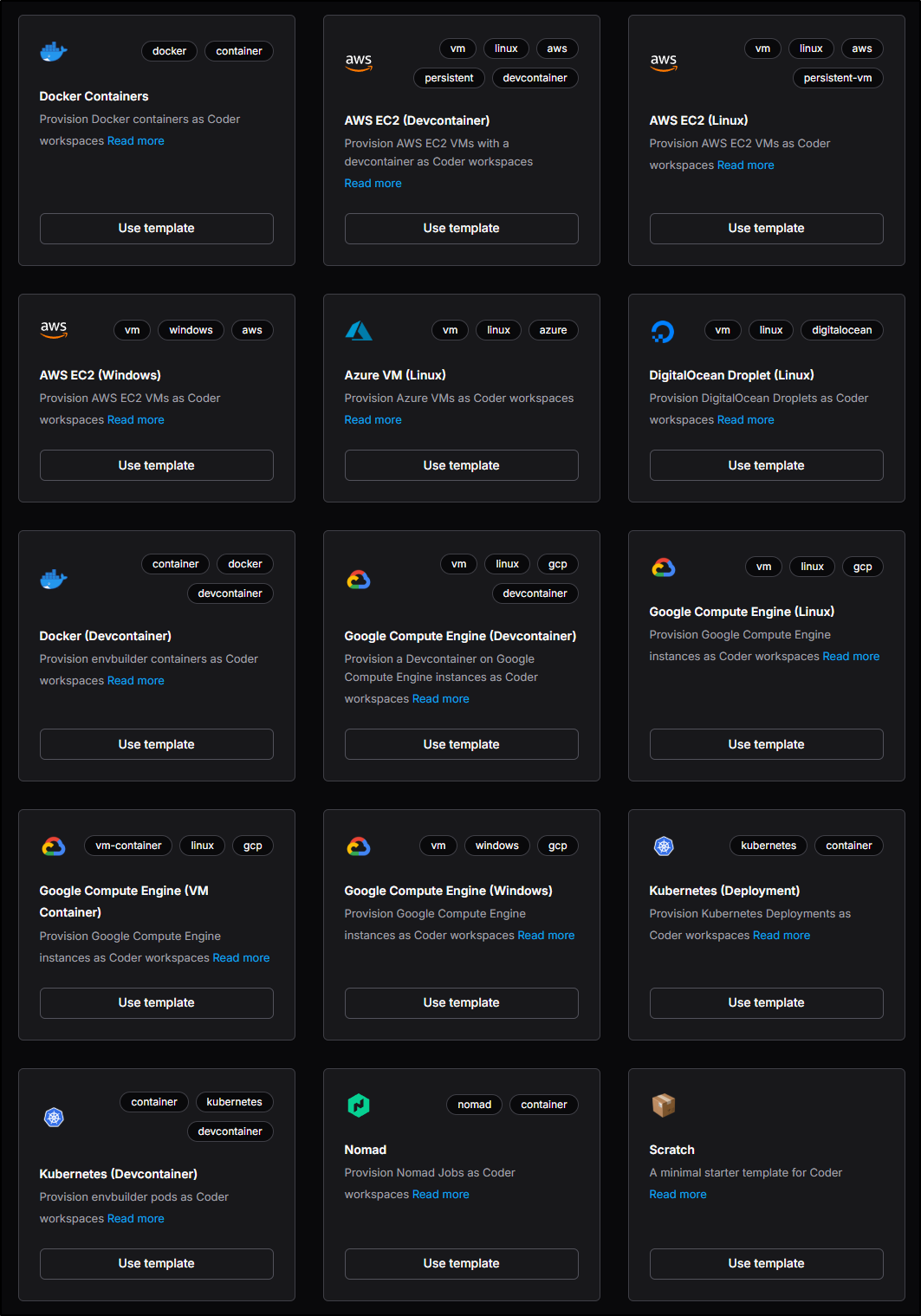The width and height of the screenshot is (921, 1316).
Task: Click the AWS logo on AWS EC2 (Windows) card
Action: pyautogui.click(x=54, y=329)
